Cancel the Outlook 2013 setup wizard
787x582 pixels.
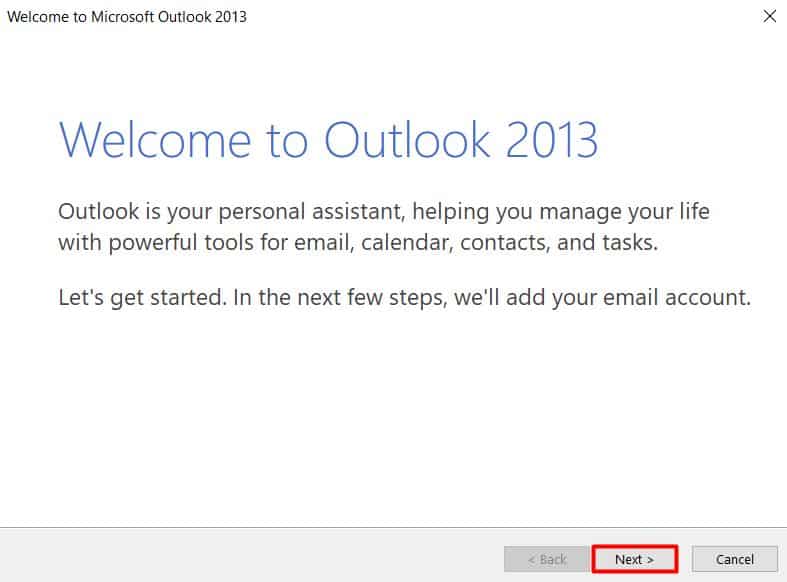[735, 559]
